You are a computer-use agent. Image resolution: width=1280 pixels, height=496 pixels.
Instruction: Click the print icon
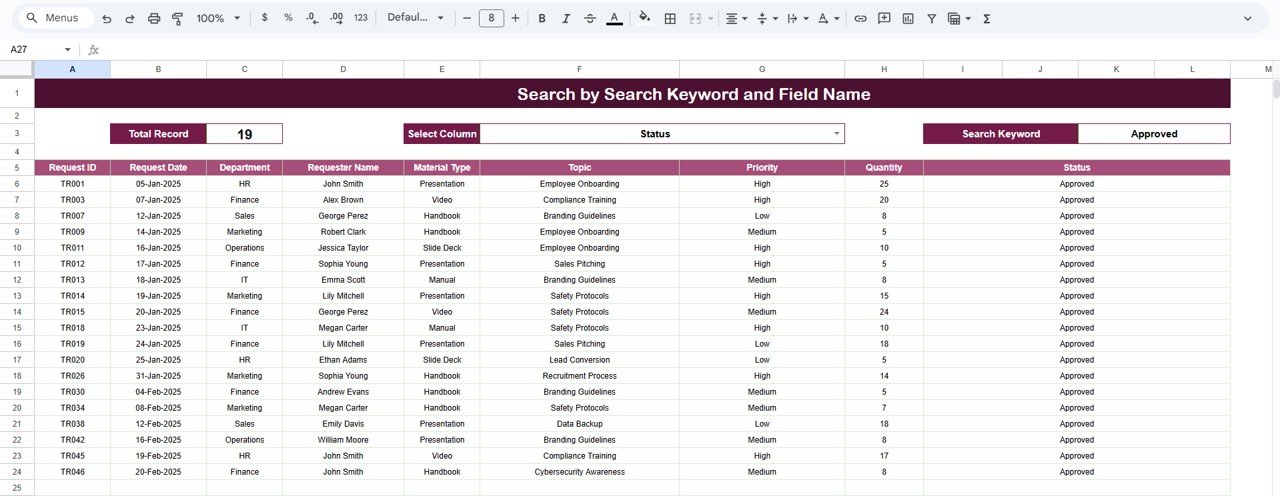[x=154, y=18]
